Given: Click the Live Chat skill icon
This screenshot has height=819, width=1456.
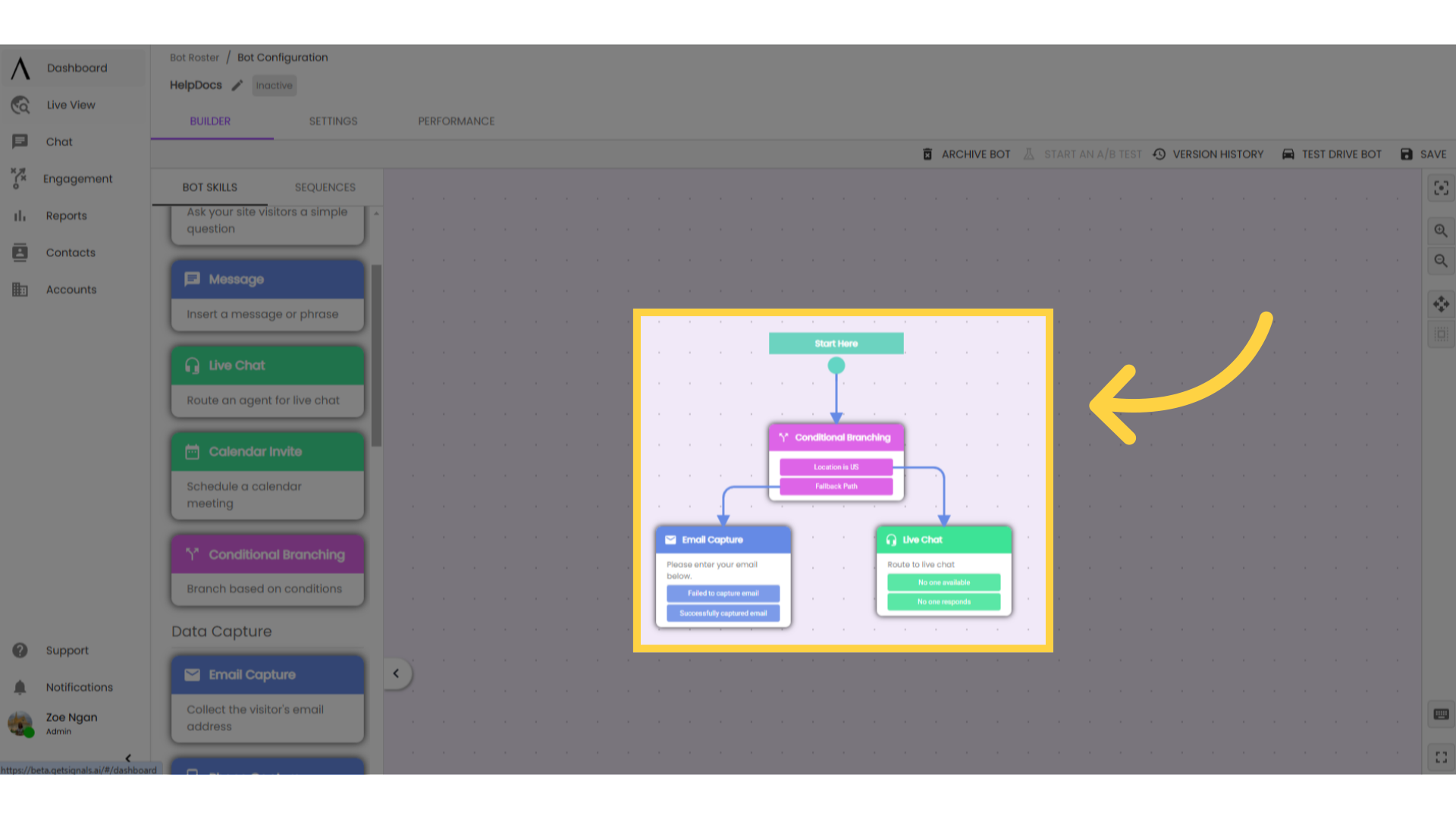Looking at the screenshot, I should pos(192,365).
